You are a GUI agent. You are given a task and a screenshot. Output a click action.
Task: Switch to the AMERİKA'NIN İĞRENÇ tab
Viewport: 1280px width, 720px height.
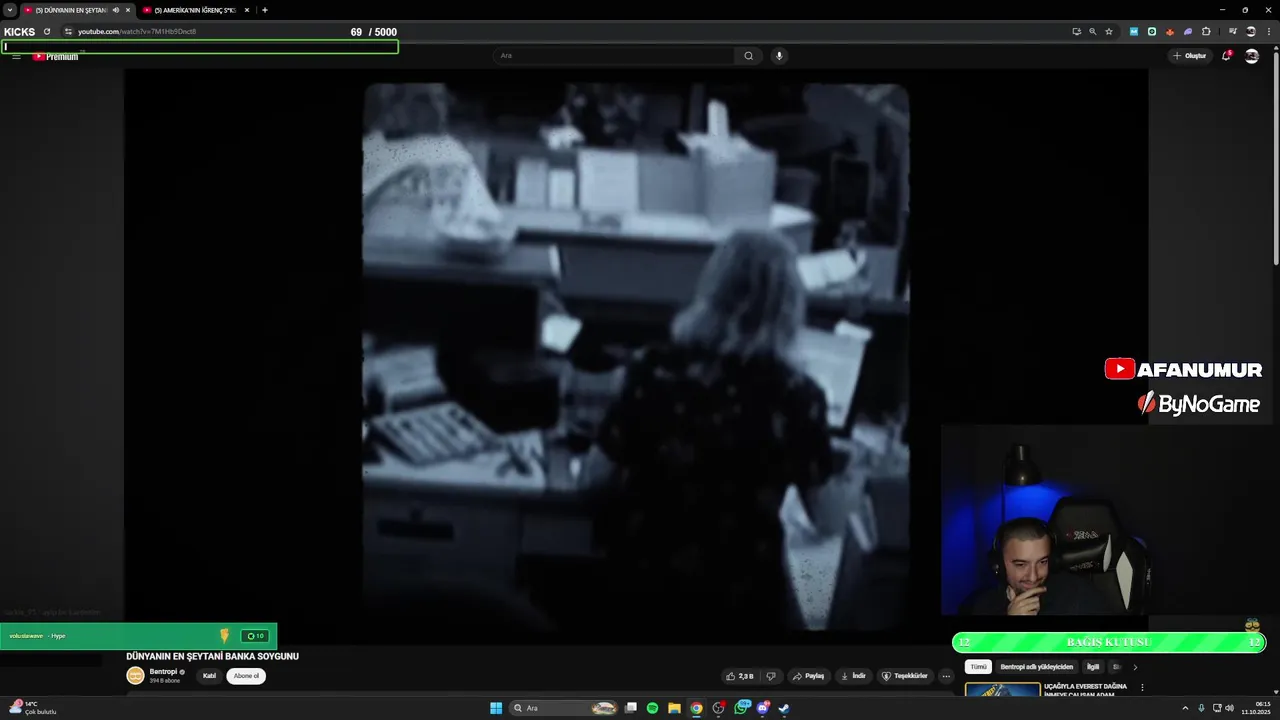click(195, 10)
